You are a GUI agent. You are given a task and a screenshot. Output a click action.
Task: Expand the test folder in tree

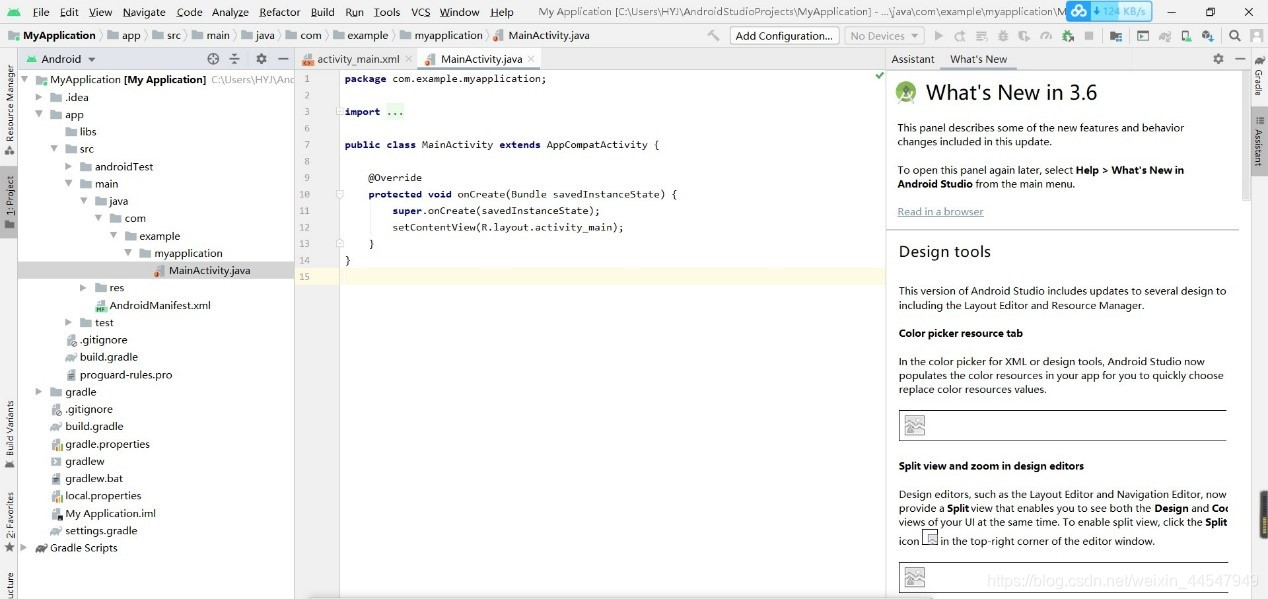point(69,322)
